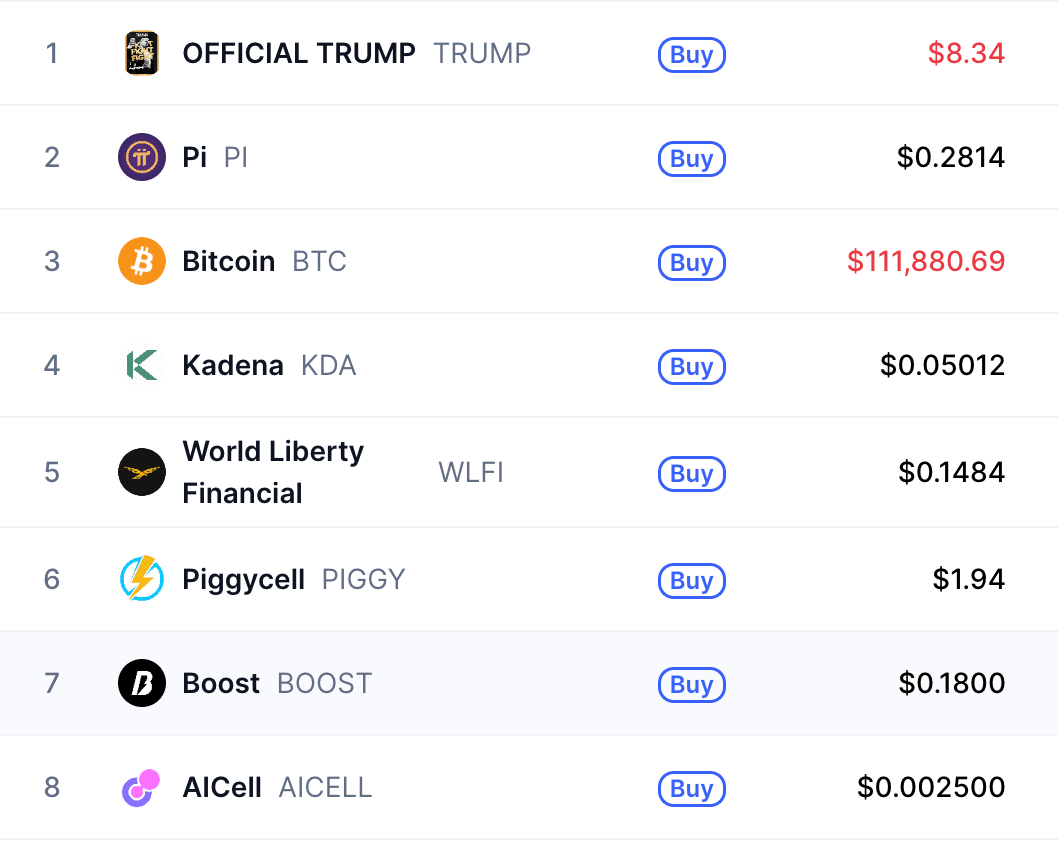Click the OFFICIAL TRUMP coin icon
The image size is (1058, 850).
click(142, 53)
